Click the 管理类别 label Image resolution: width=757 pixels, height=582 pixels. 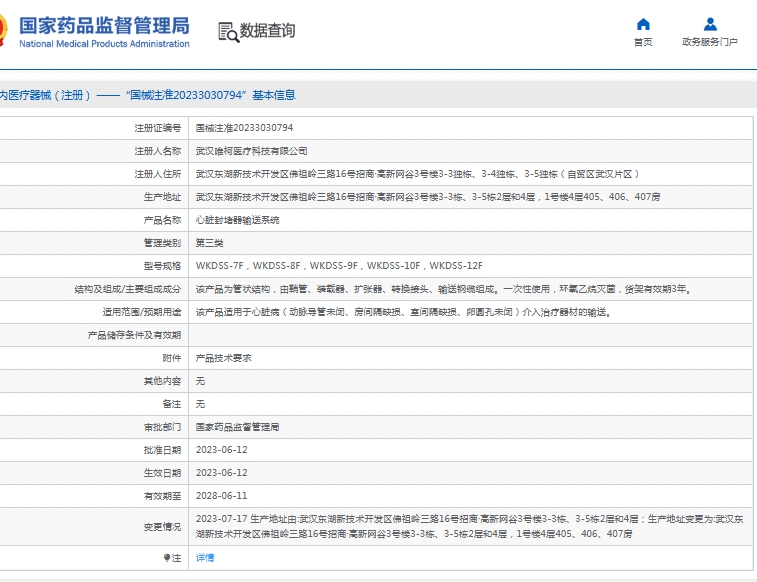click(x=162, y=243)
